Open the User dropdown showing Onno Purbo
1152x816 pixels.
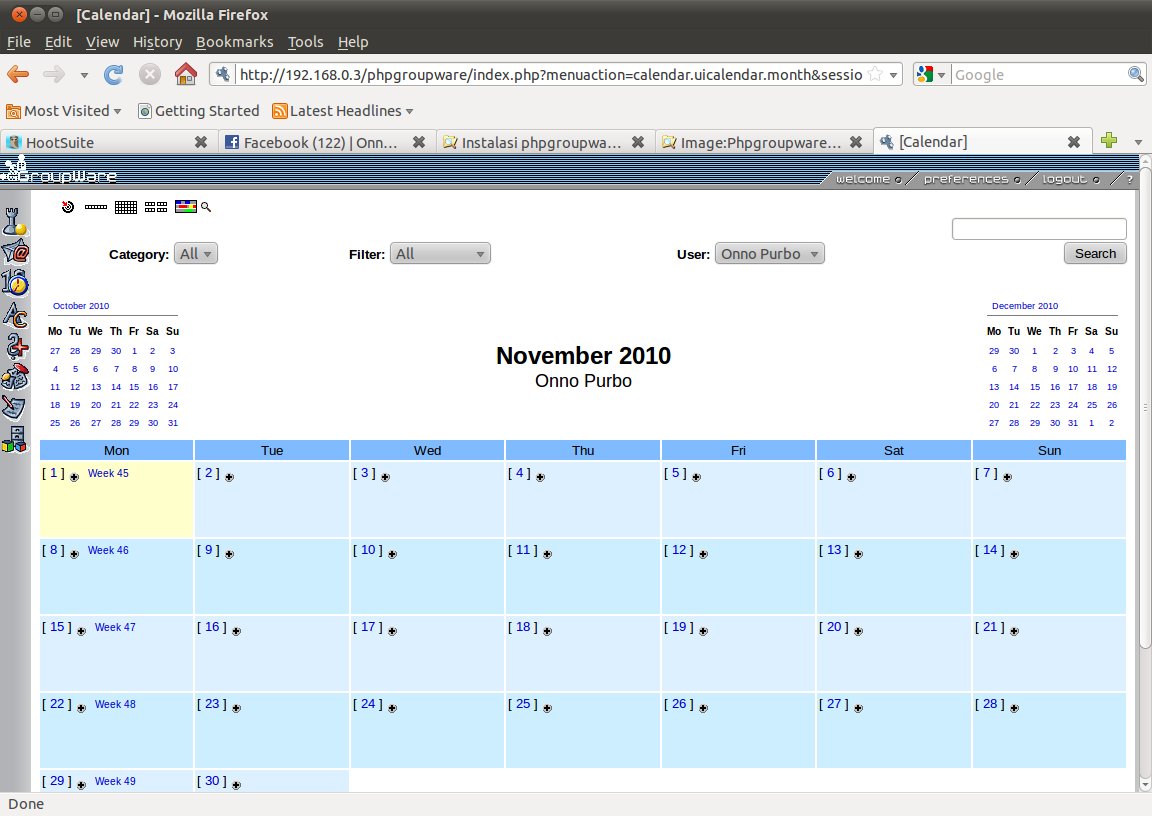tap(769, 254)
